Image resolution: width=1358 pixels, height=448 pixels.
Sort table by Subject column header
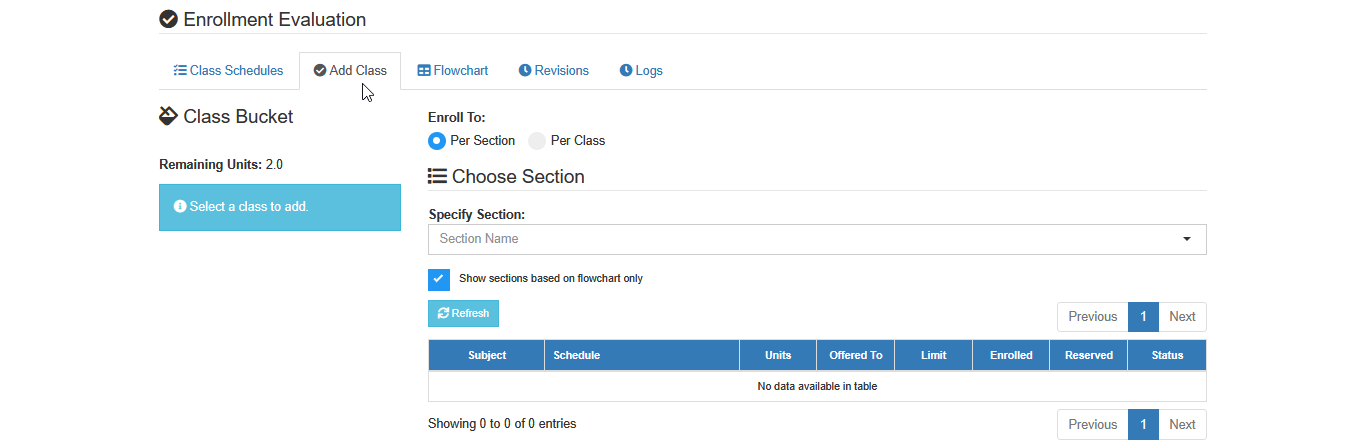487,355
